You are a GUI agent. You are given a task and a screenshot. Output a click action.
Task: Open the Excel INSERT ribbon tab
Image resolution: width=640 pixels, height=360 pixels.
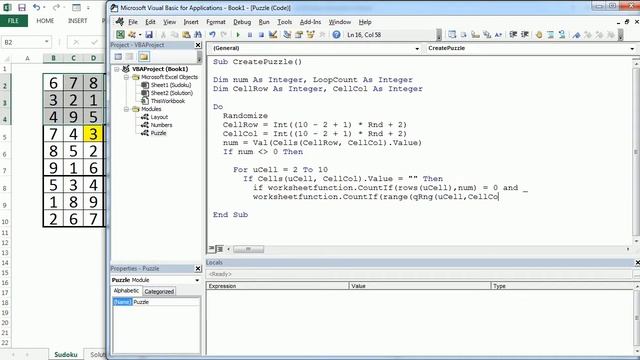(x=77, y=21)
